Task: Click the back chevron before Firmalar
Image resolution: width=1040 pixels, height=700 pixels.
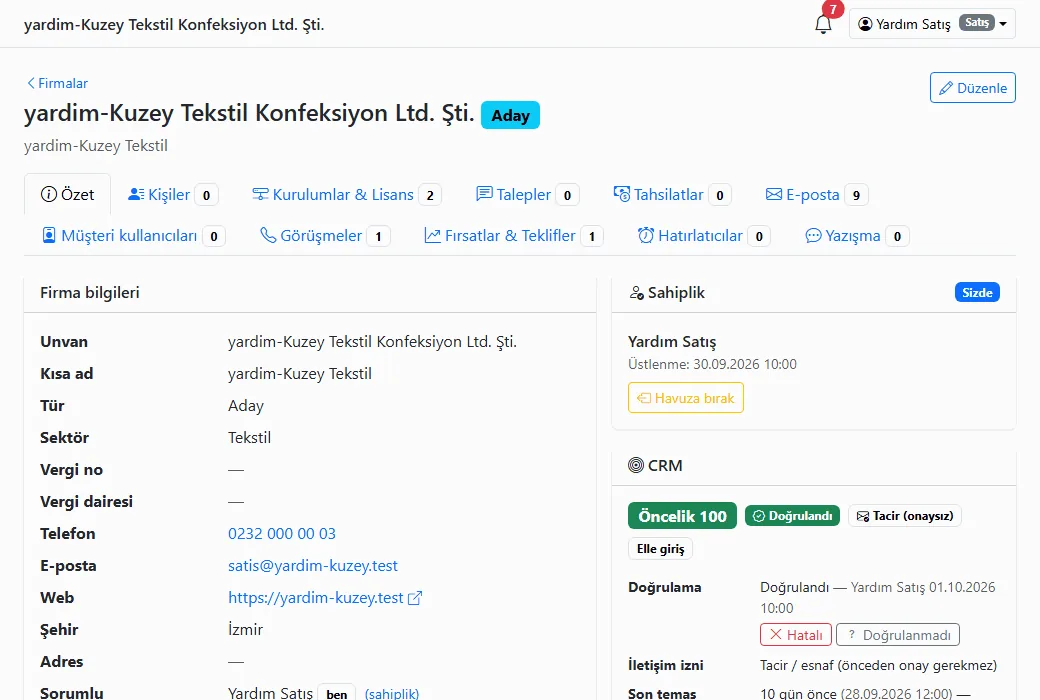Action: tap(31, 83)
